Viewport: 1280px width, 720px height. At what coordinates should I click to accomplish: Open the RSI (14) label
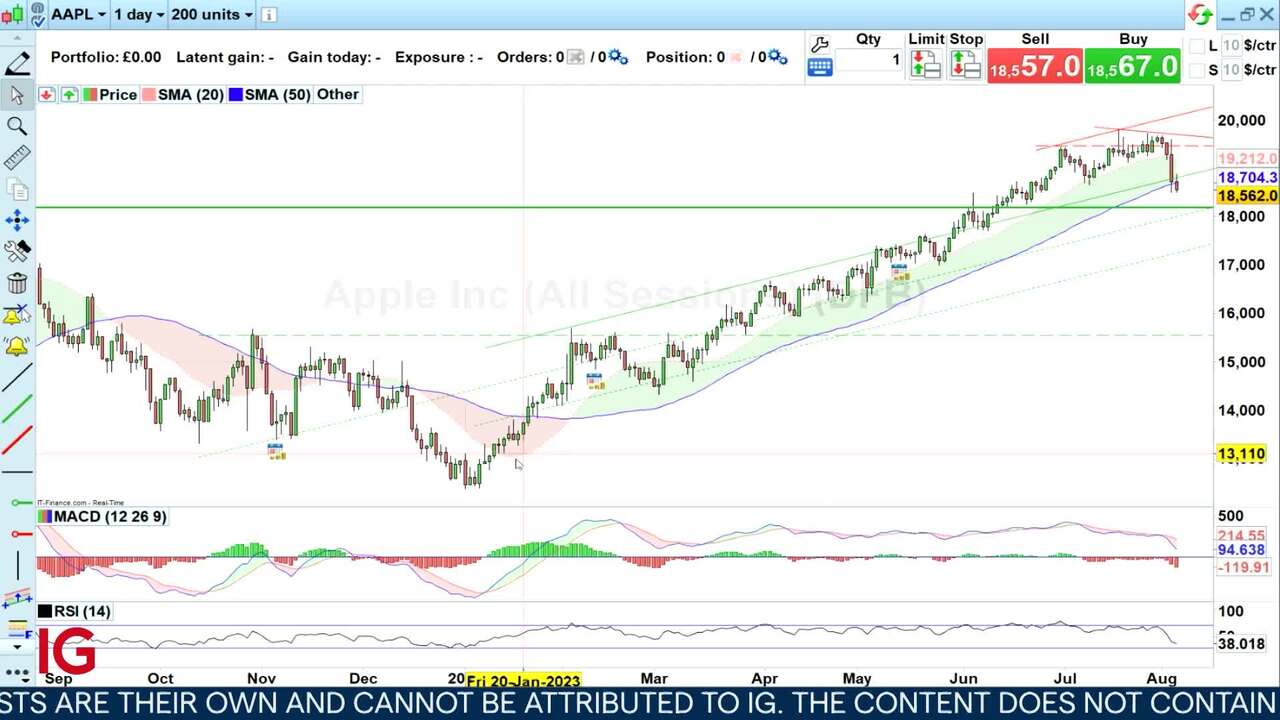click(x=75, y=611)
